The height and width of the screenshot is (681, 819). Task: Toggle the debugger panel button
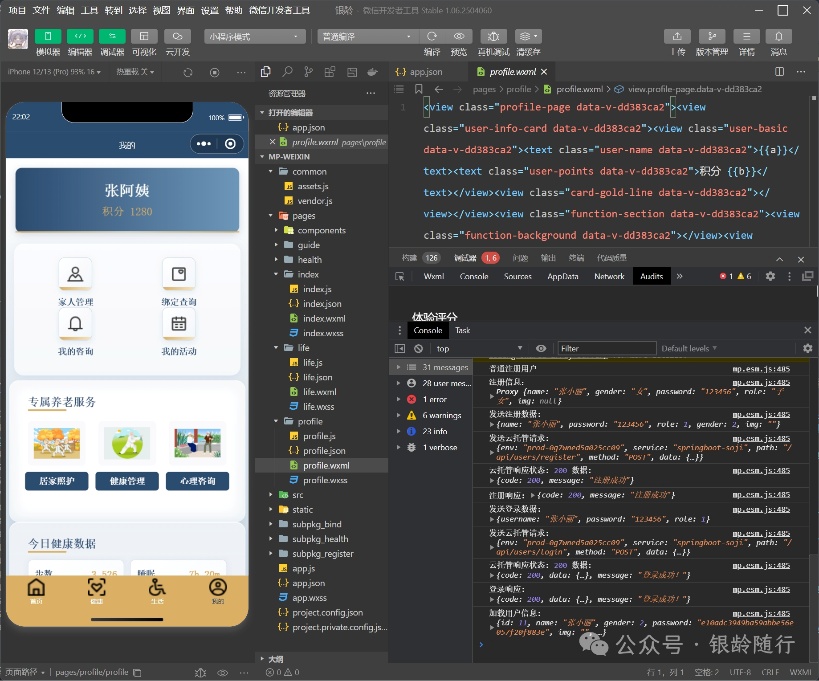[x=112, y=36]
